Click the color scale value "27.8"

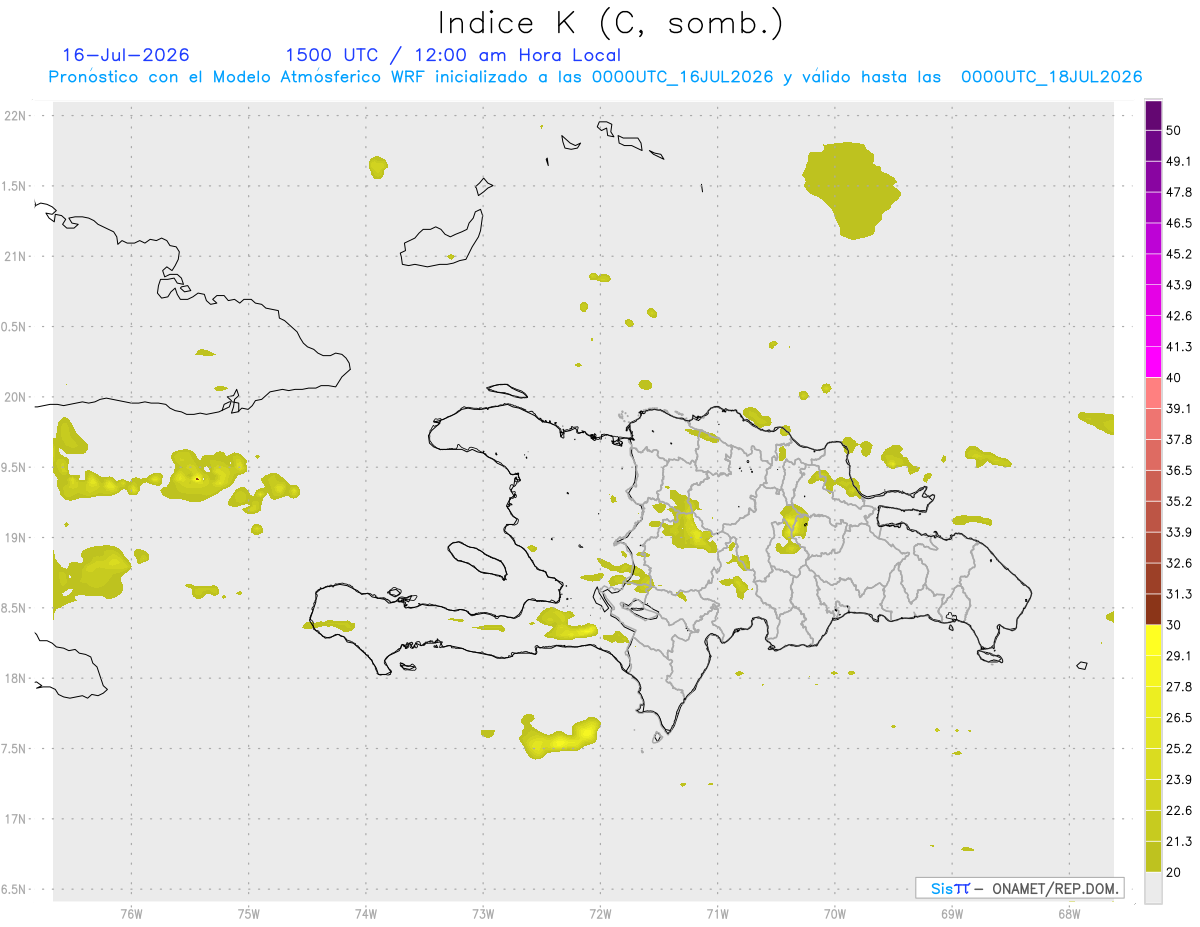[1179, 686]
